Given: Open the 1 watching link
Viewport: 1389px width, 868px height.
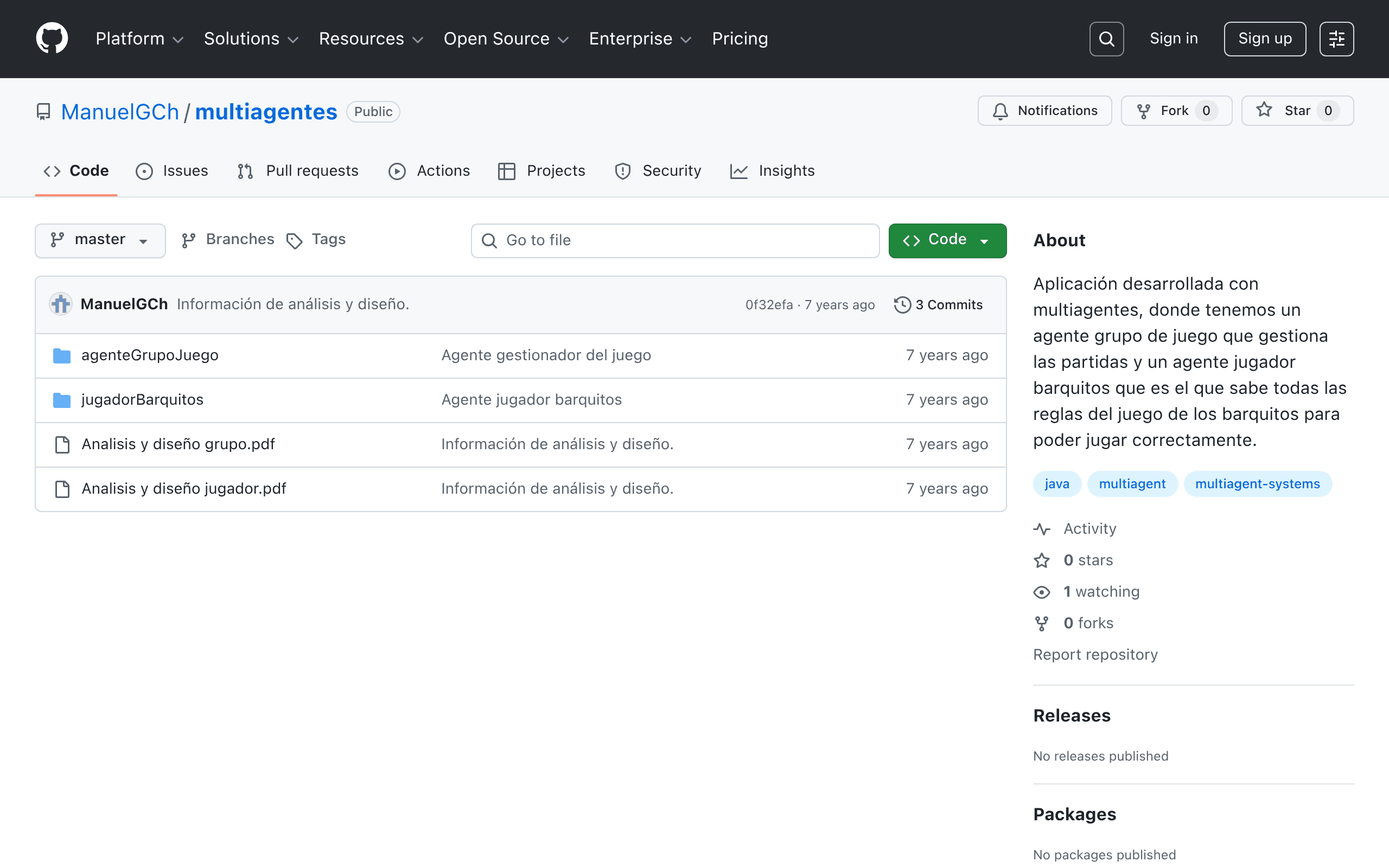Looking at the screenshot, I should point(1086,592).
